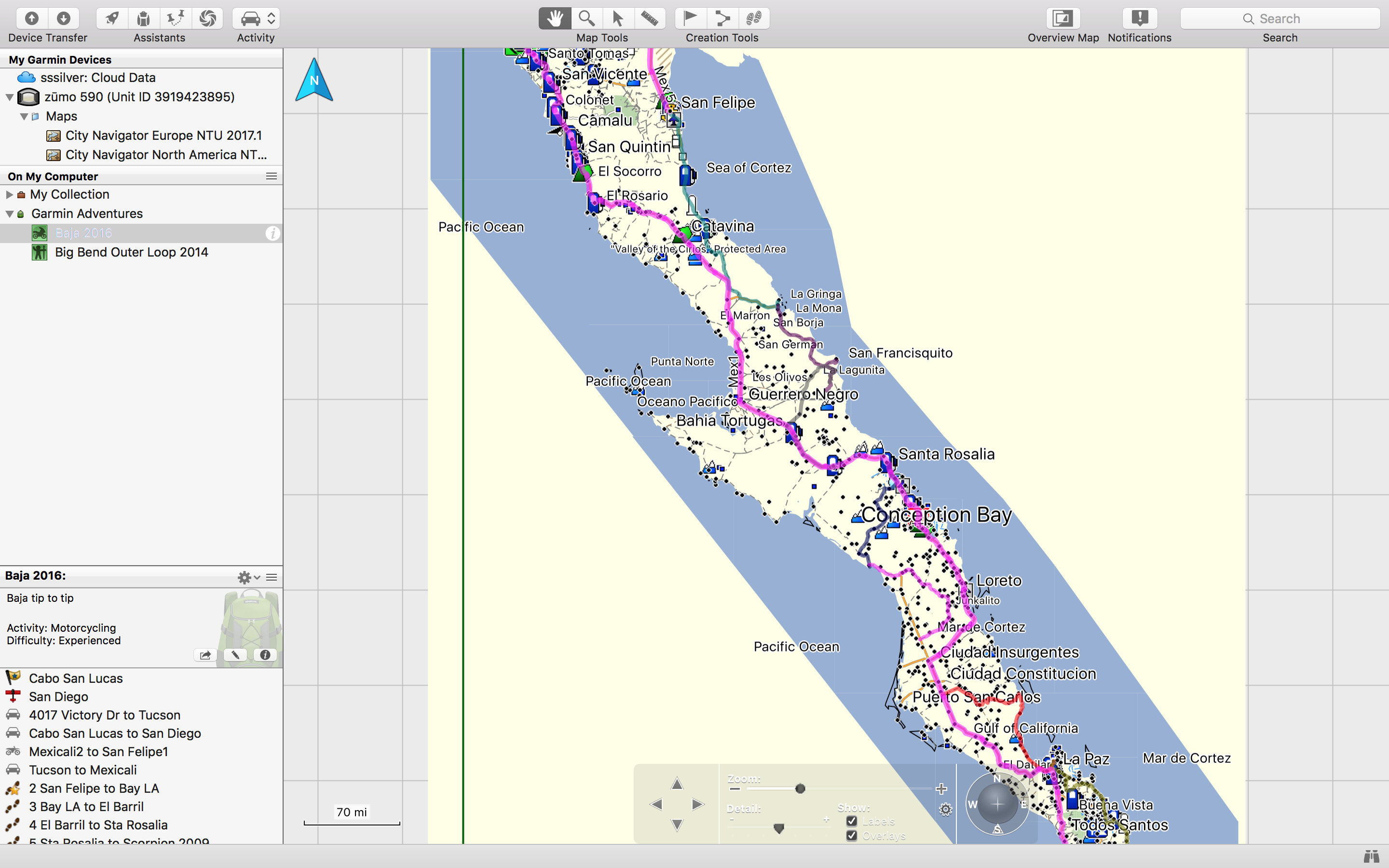Click the camera shutter assistant icon
1389x868 pixels.
tap(207, 18)
